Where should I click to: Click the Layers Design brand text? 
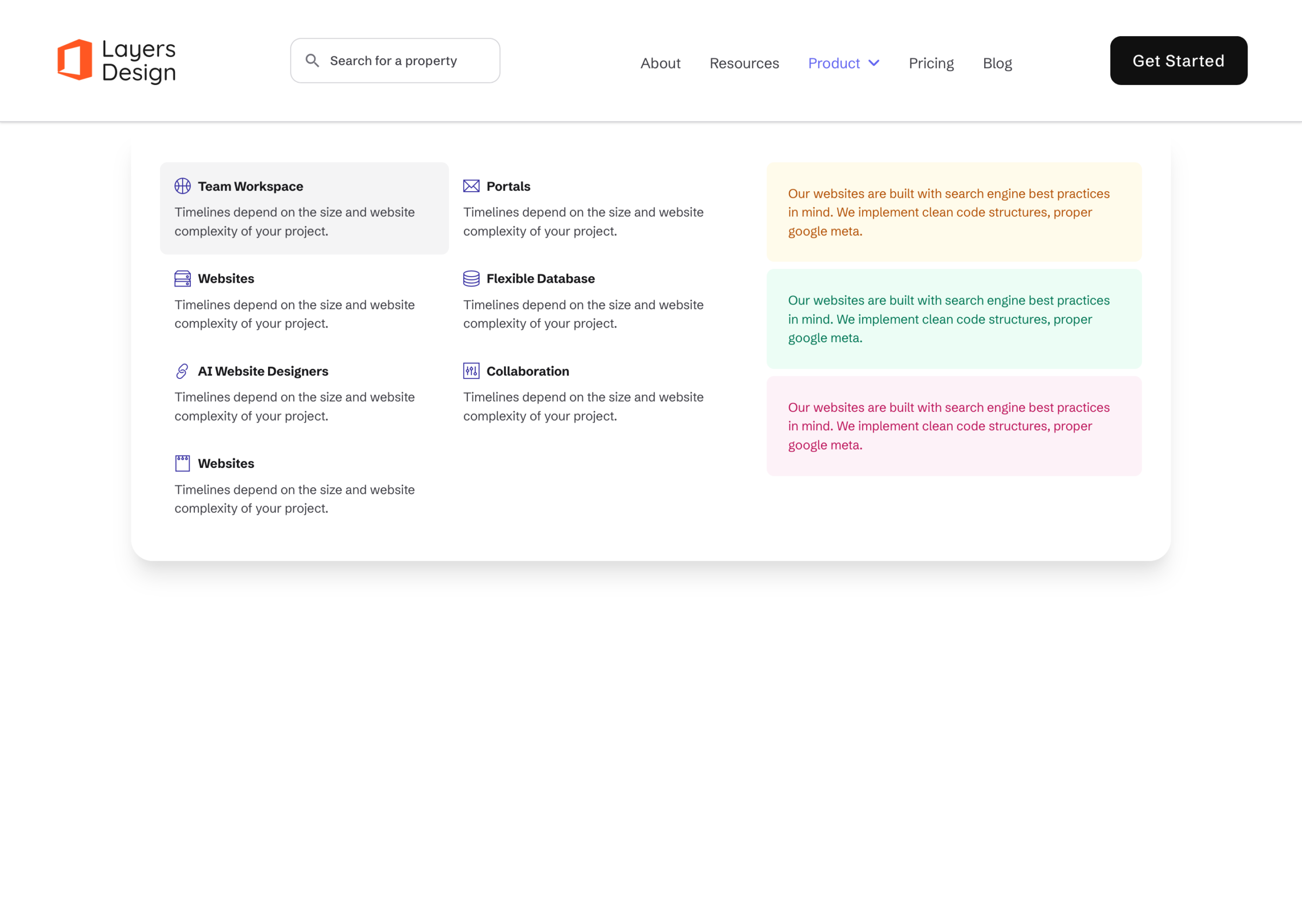pyautogui.click(x=138, y=61)
